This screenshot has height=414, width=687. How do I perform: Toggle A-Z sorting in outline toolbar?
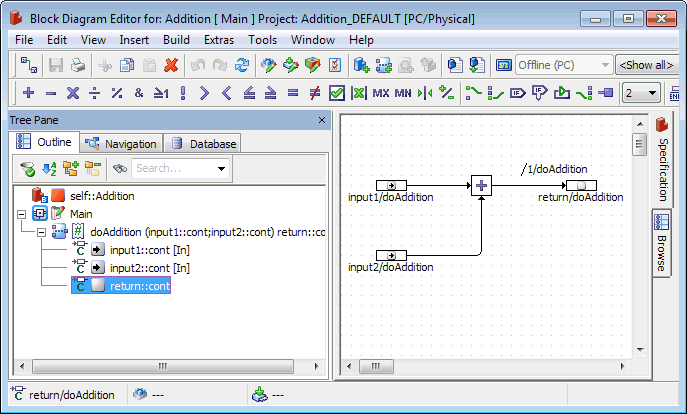click(49, 169)
